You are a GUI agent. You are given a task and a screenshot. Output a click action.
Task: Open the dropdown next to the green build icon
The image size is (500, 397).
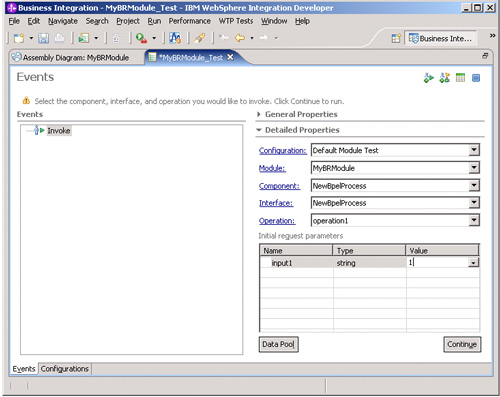[x=96, y=38]
